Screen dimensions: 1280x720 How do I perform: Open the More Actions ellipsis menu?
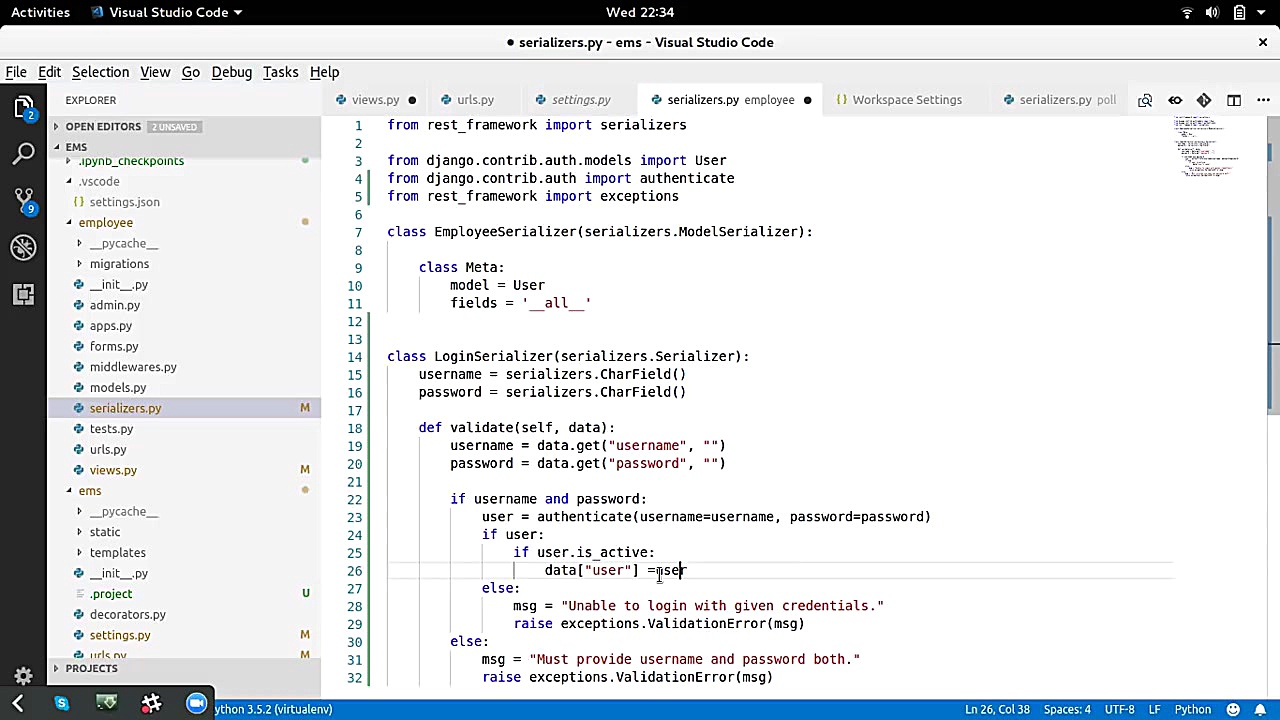coord(1263,100)
